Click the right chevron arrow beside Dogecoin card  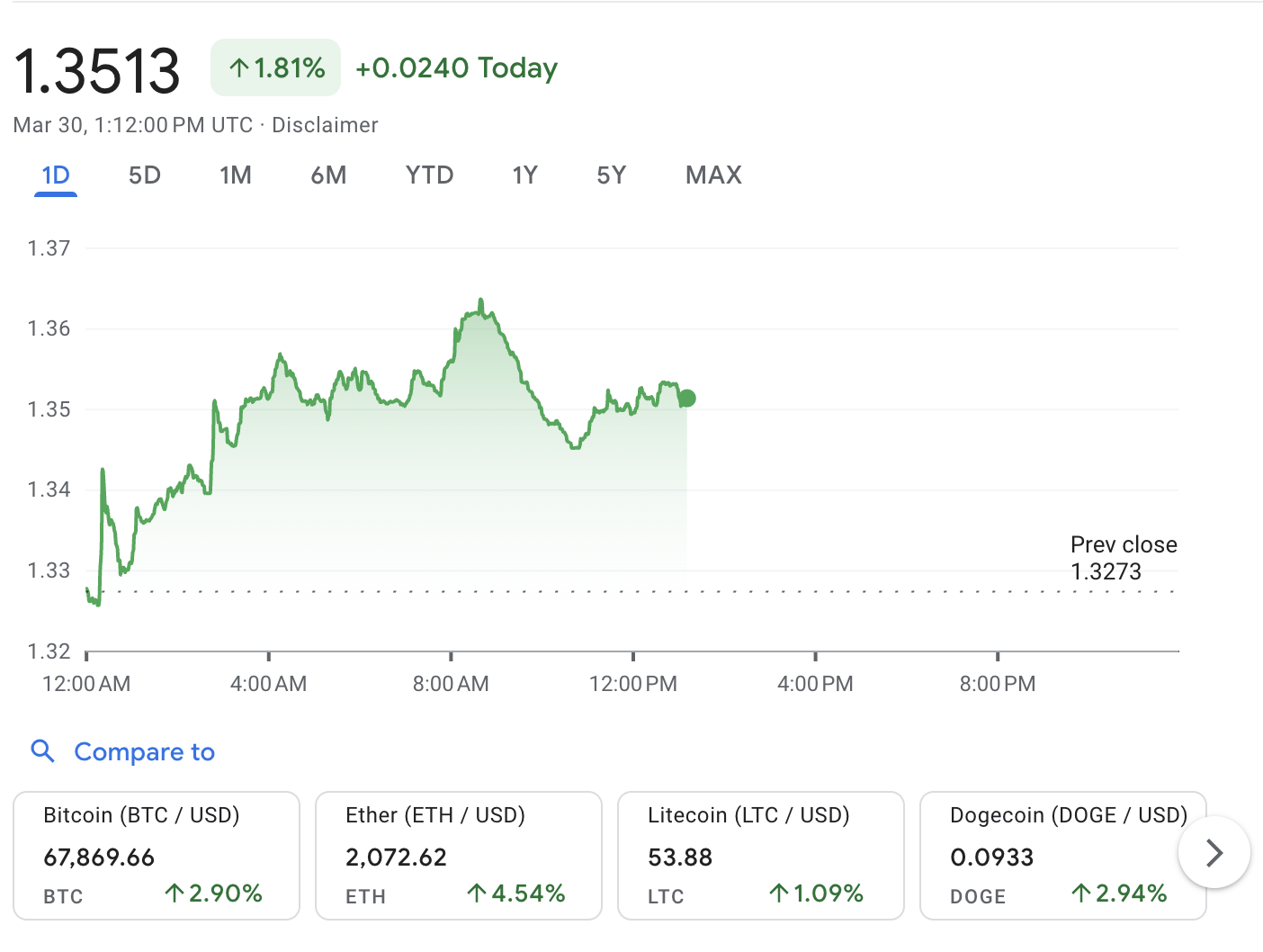1214,852
